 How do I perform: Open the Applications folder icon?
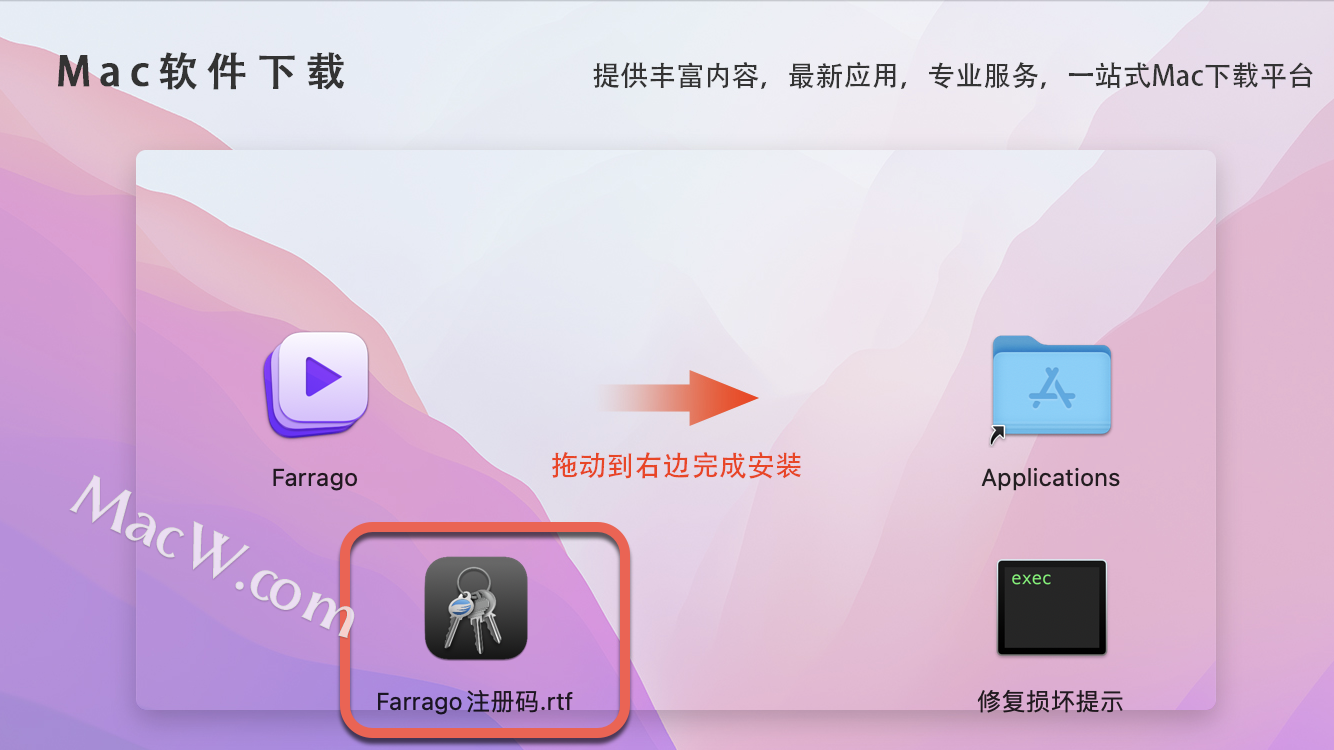click(x=1051, y=386)
